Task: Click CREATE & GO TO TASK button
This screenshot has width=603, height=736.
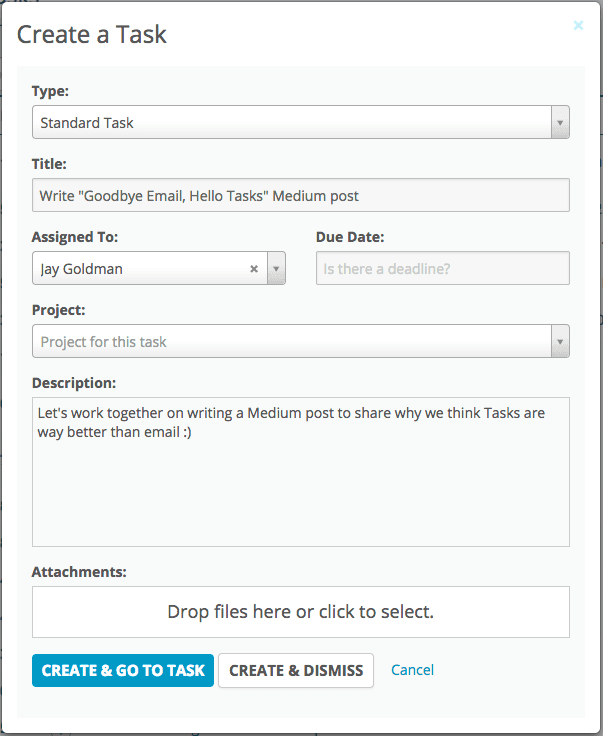Action: click(123, 670)
